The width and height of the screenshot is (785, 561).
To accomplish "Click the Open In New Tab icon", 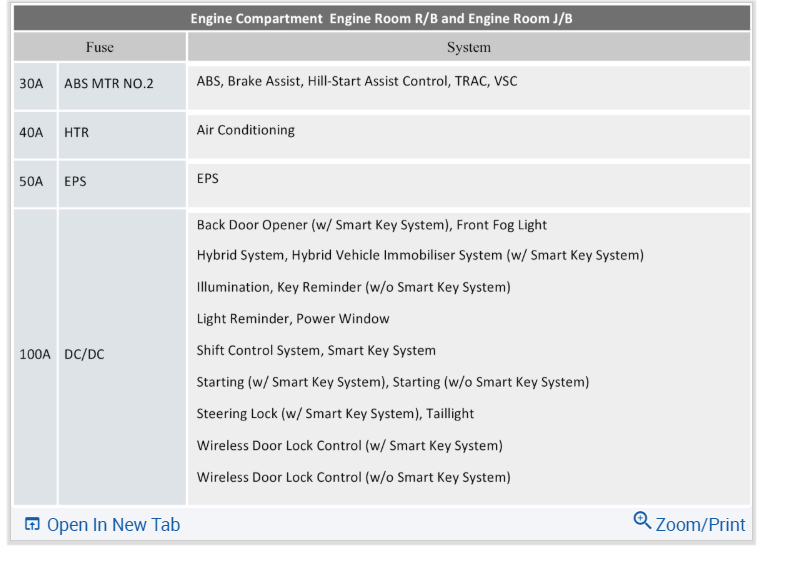I will [32, 525].
